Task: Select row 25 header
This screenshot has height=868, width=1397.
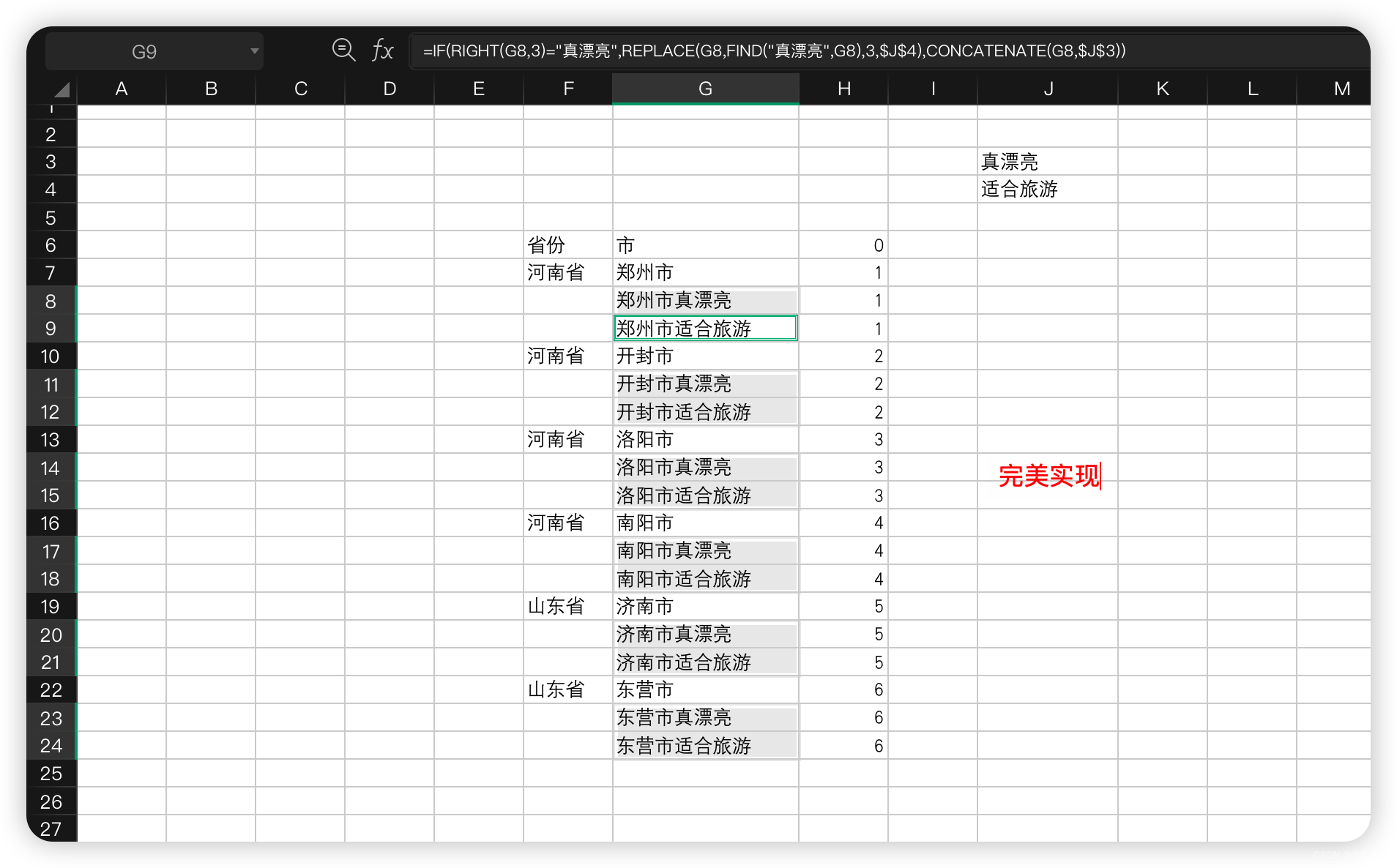Action: pos(51,774)
